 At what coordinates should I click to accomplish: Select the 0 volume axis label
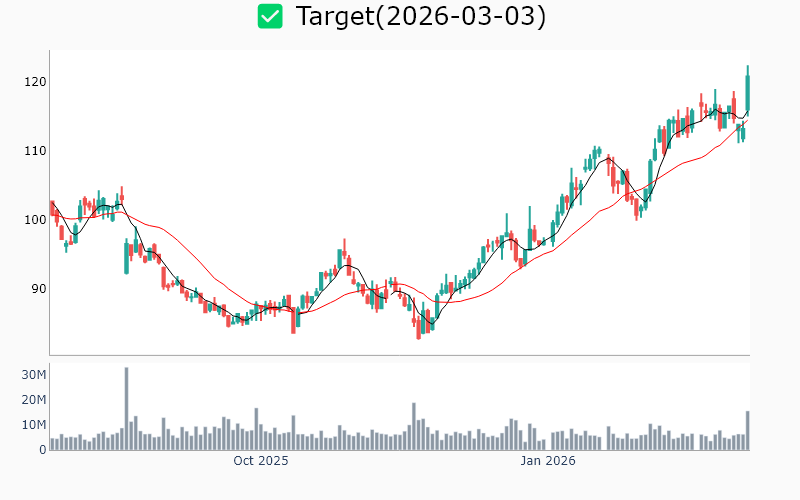click(43, 450)
